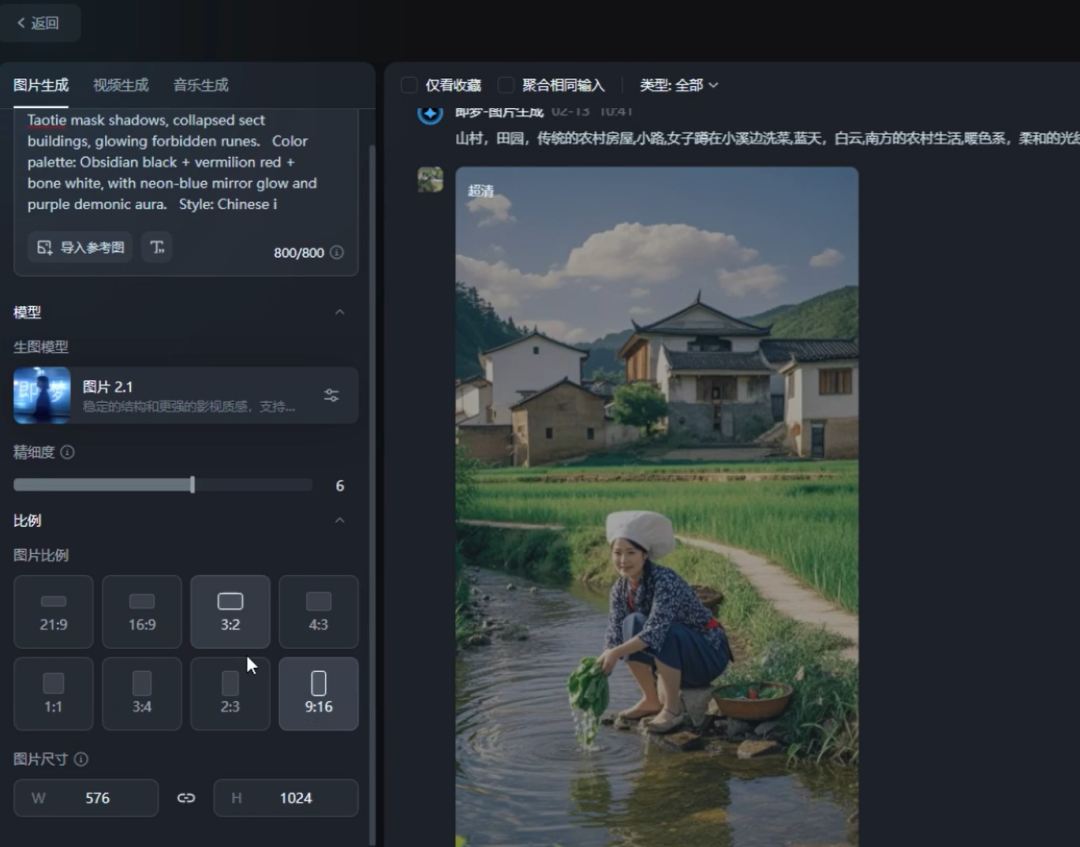Switch to the 视频生成 tab

(x=121, y=85)
